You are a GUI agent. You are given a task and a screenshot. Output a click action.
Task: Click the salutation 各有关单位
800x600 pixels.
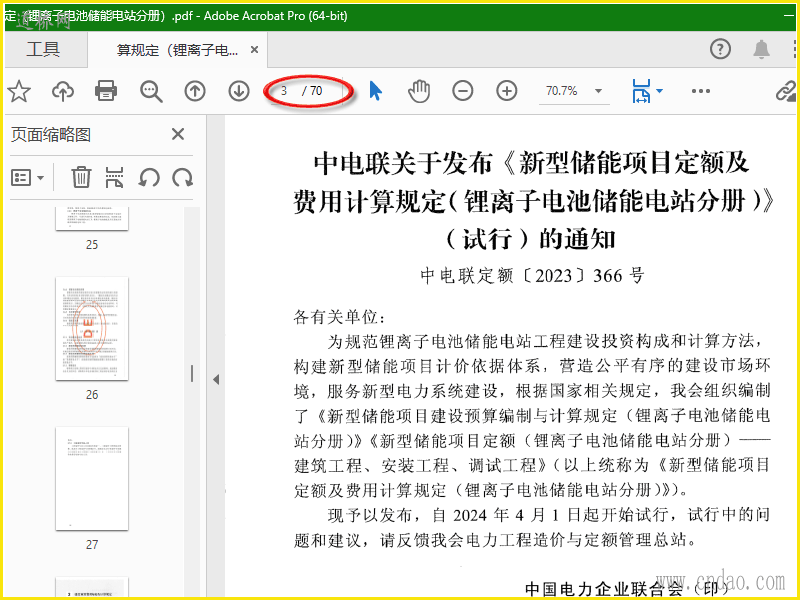coord(339,317)
